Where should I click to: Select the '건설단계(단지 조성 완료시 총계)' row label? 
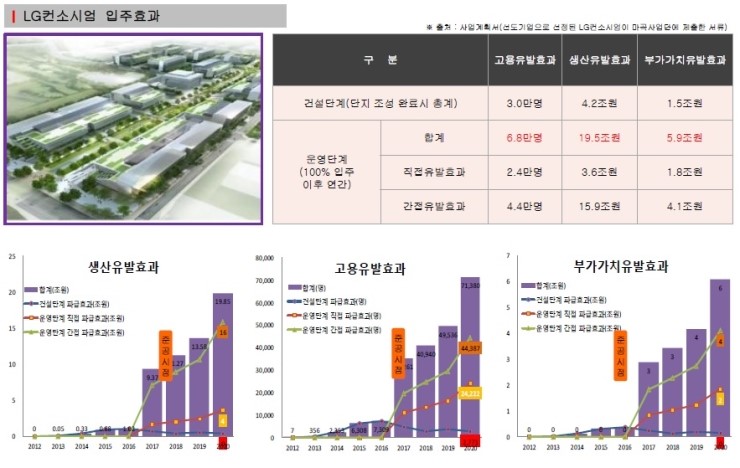380,103
